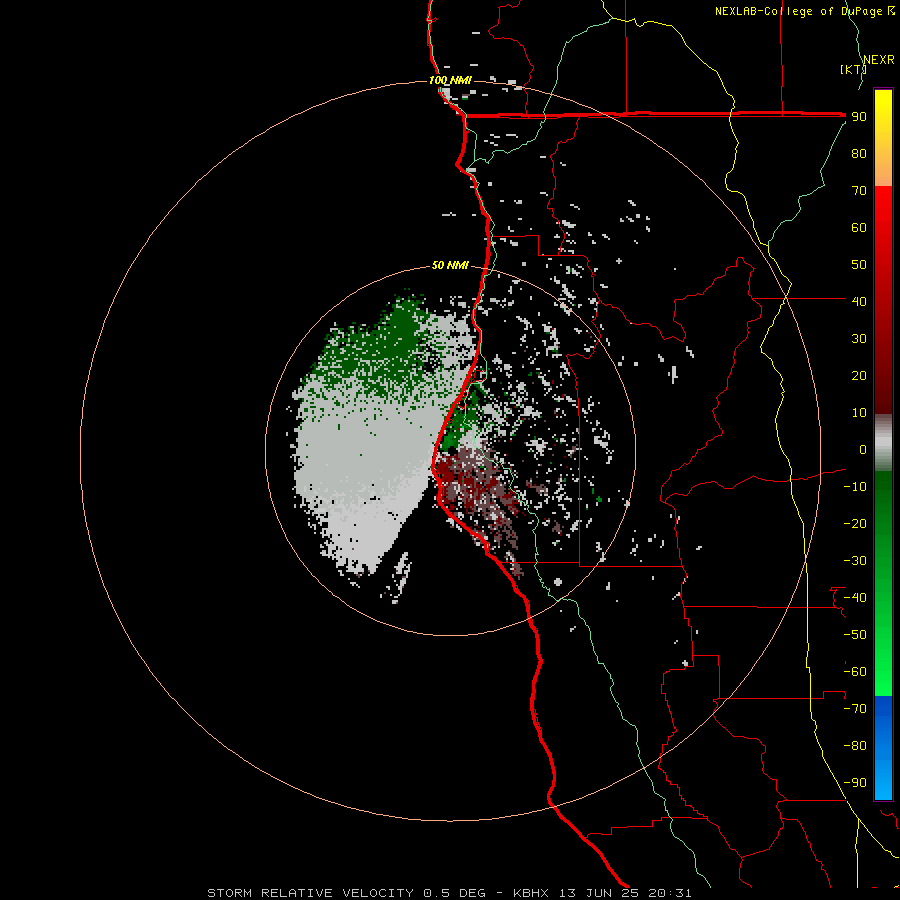Click the -50 value on velocity scale
The height and width of the screenshot is (900, 900).
point(855,634)
